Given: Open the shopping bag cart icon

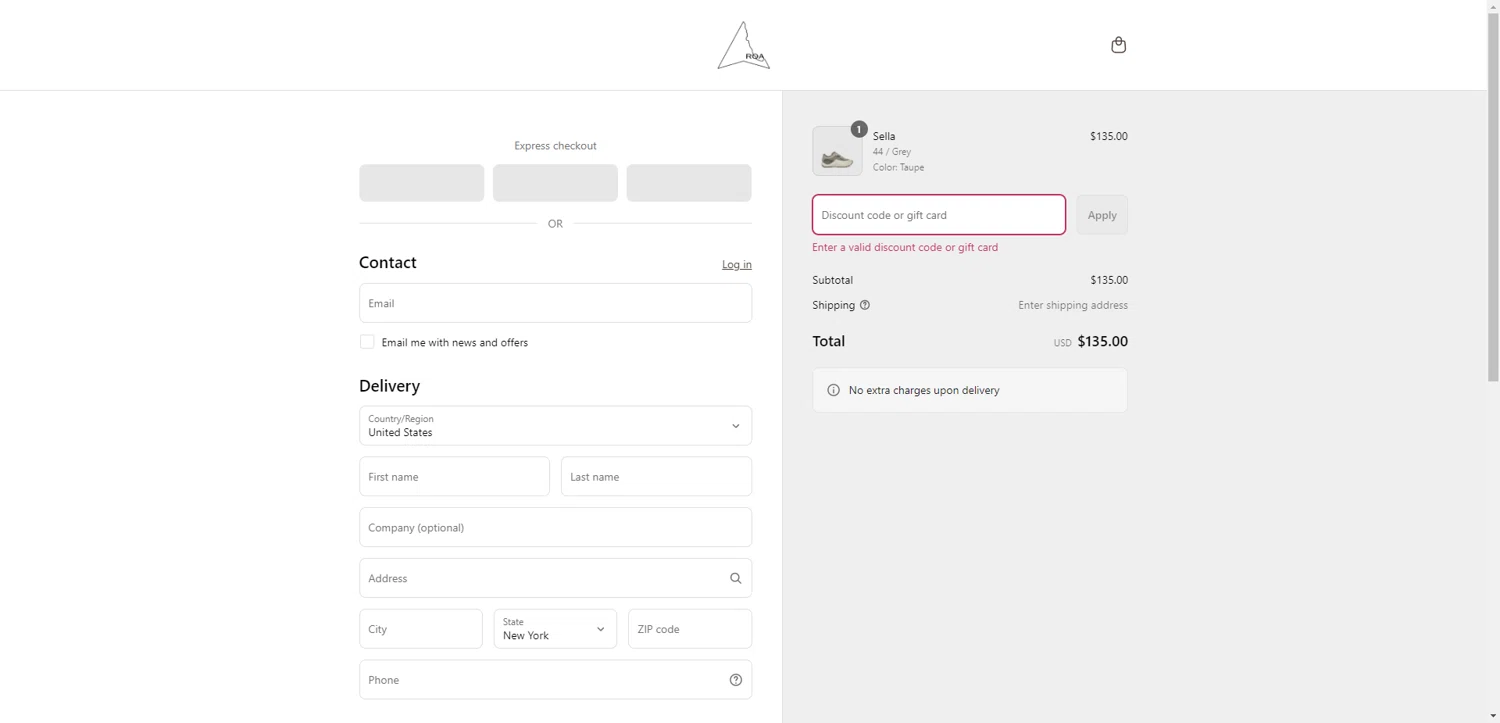Looking at the screenshot, I should coord(1118,45).
